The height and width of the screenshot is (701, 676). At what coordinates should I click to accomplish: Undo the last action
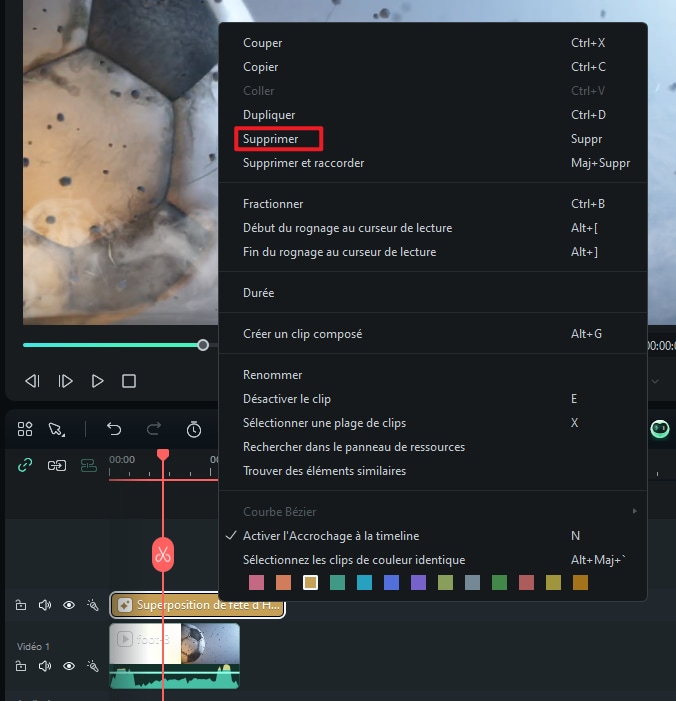tap(114, 429)
